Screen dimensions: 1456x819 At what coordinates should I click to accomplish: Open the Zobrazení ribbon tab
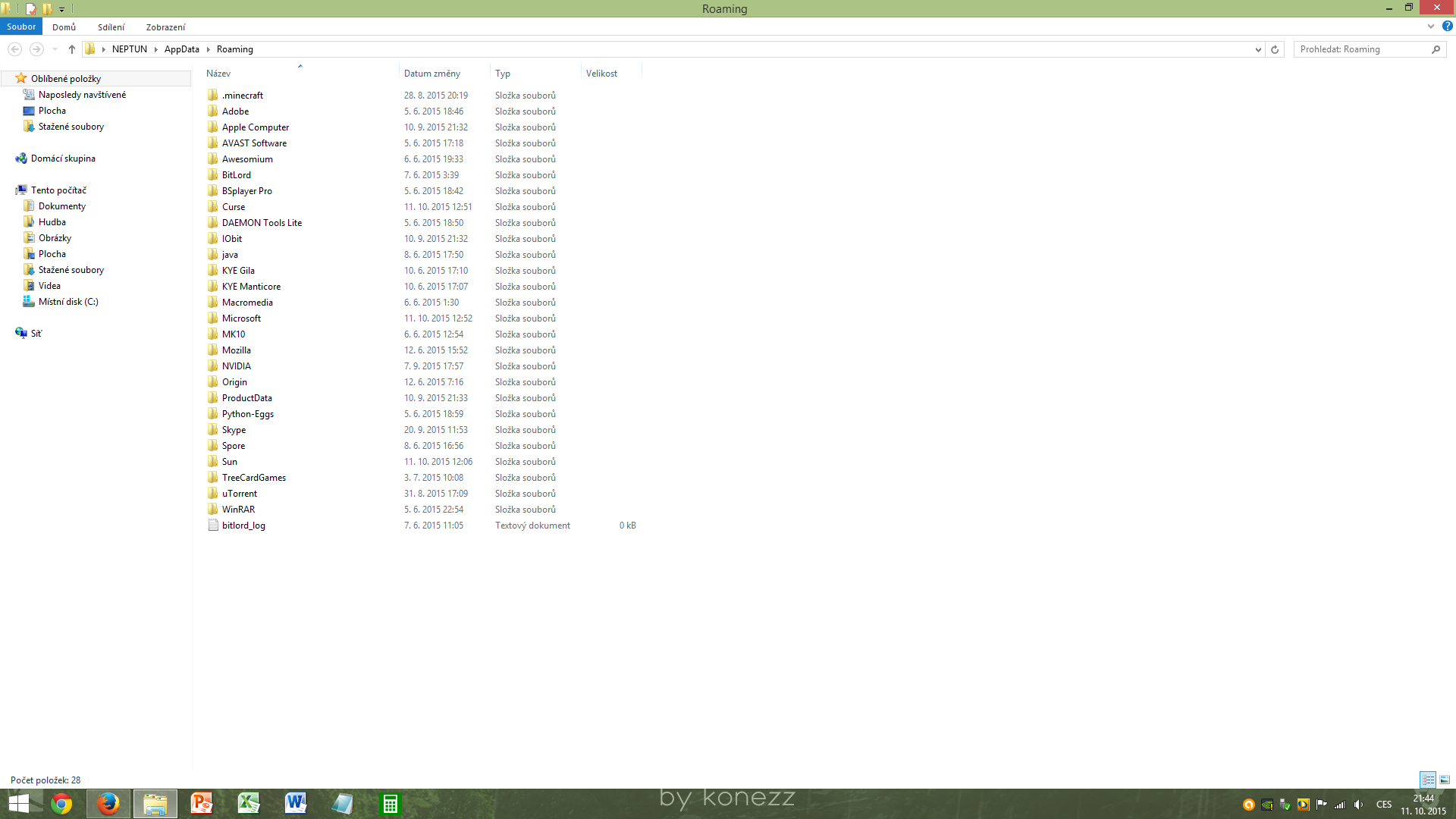pos(165,27)
